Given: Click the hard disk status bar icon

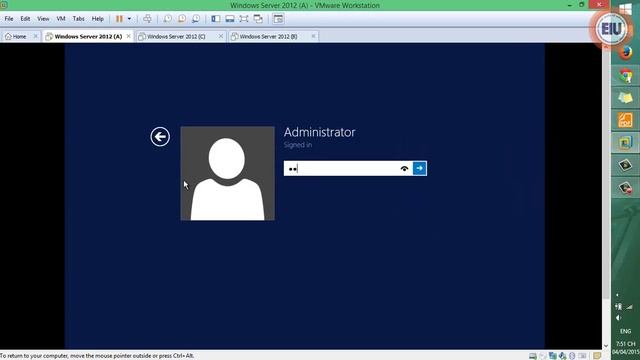Looking at the screenshot, I should 533,356.
